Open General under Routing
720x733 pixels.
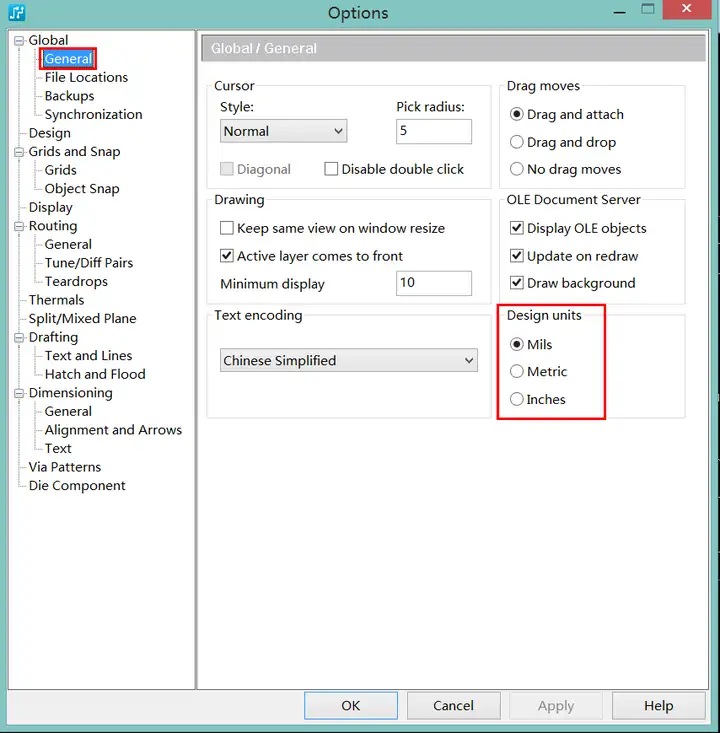pyautogui.click(x=68, y=244)
